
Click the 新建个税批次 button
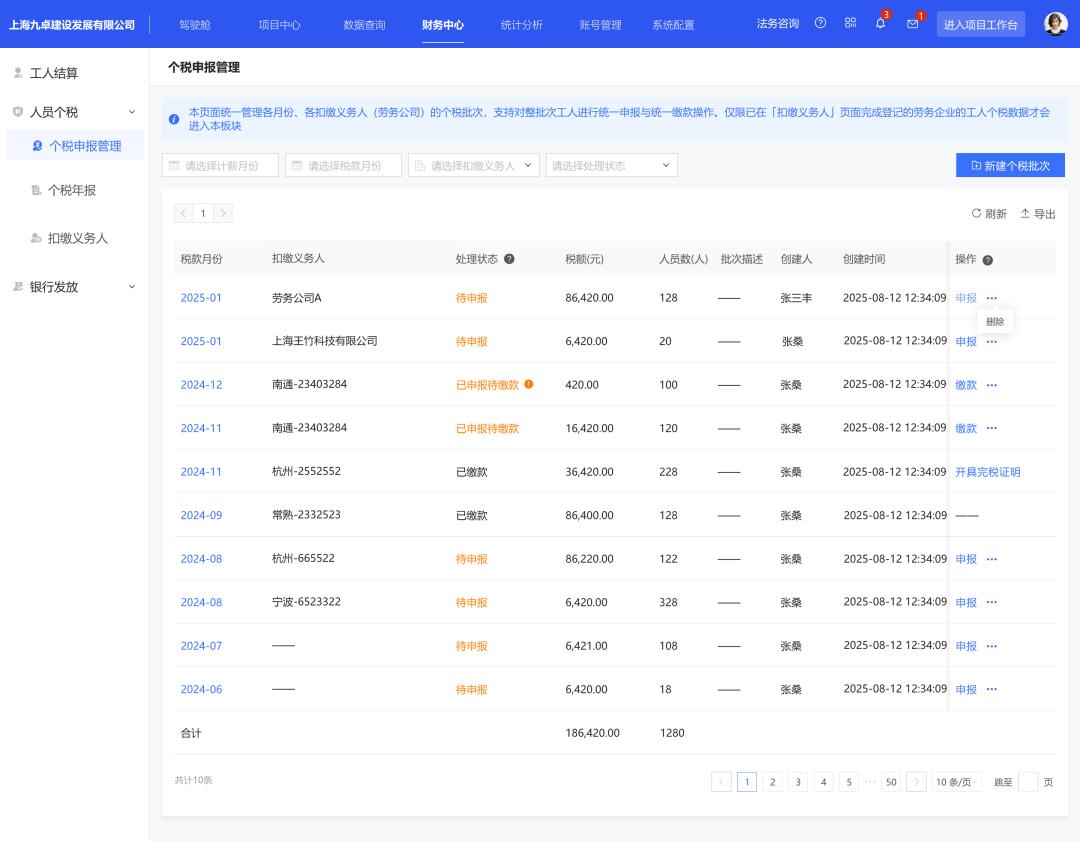1010,166
